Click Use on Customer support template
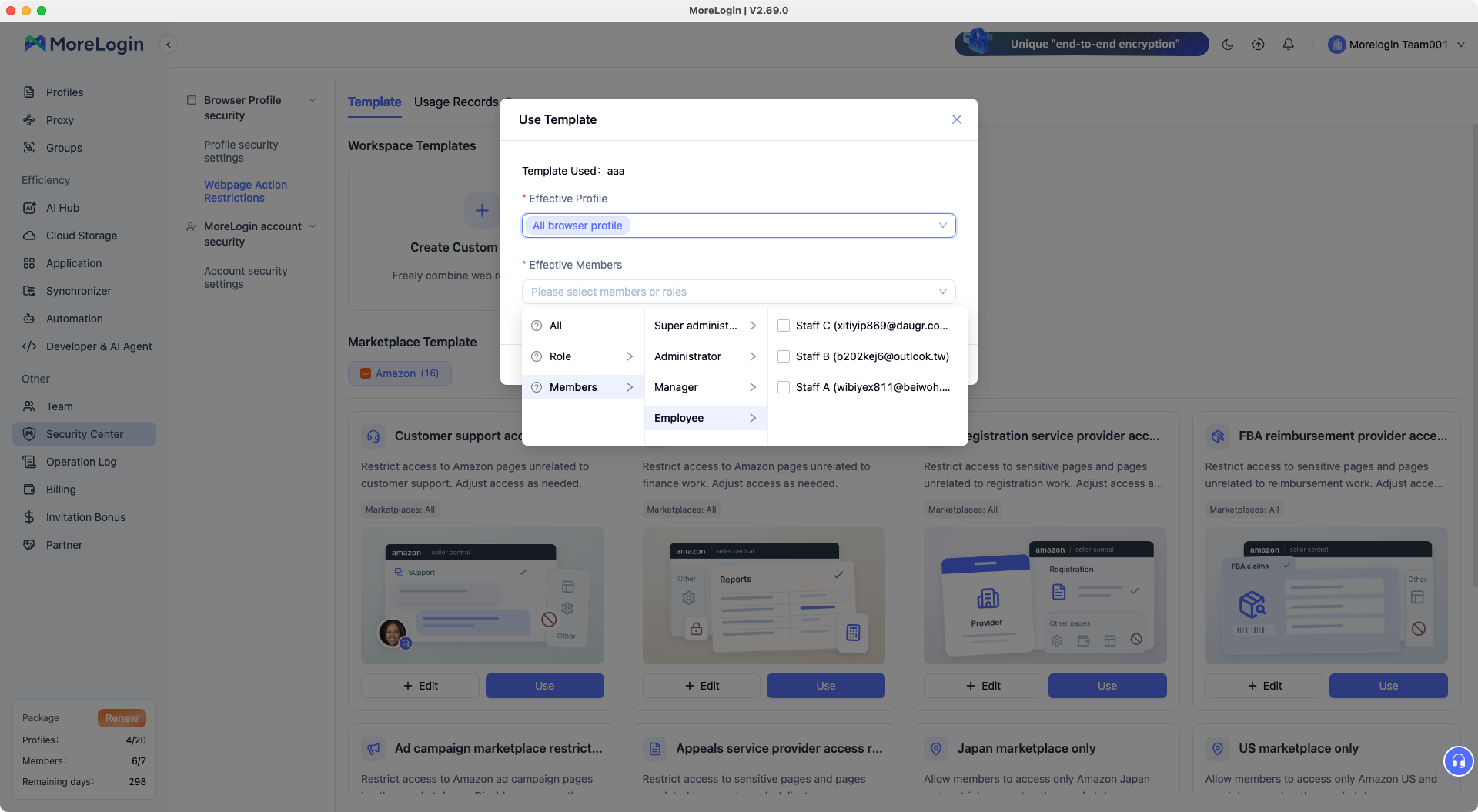The height and width of the screenshot is (812, 1478). click(545, 686)
